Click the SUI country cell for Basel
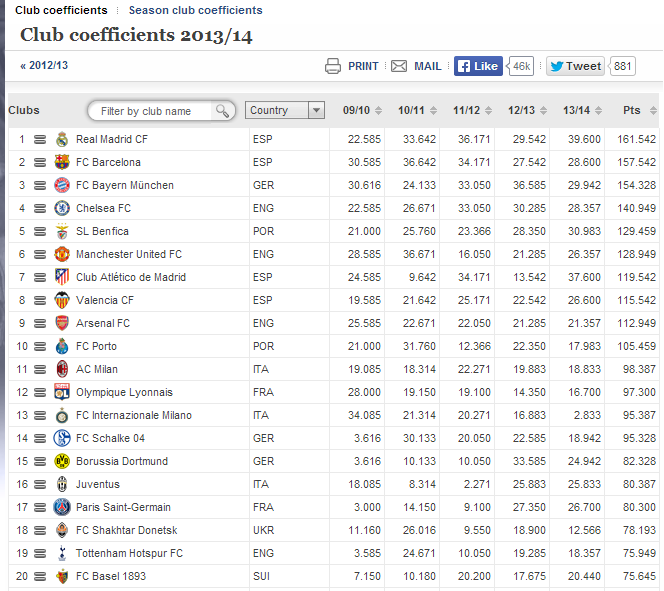 [x=261, y=576]
